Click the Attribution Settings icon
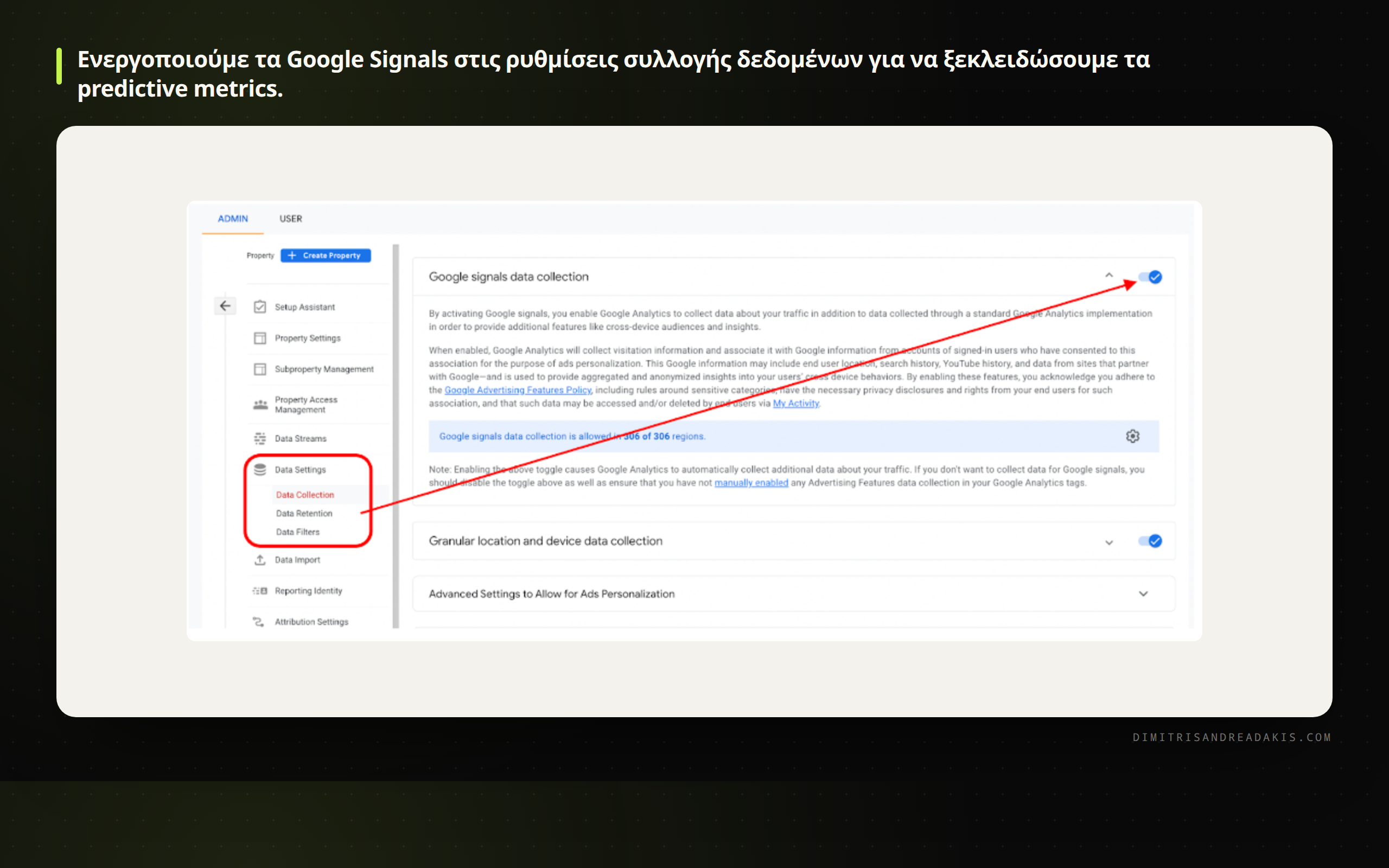 click(x=259, y=622)
